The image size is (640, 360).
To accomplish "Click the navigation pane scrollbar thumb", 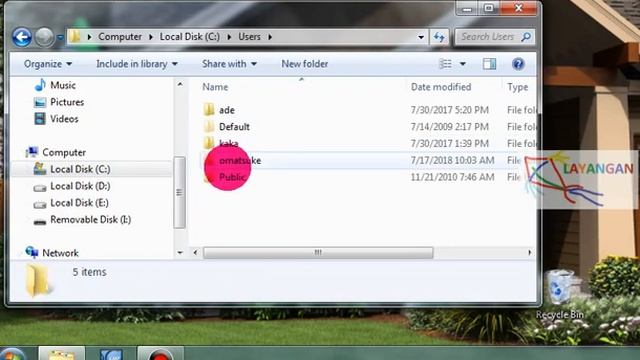I will [x=179, y=192].
